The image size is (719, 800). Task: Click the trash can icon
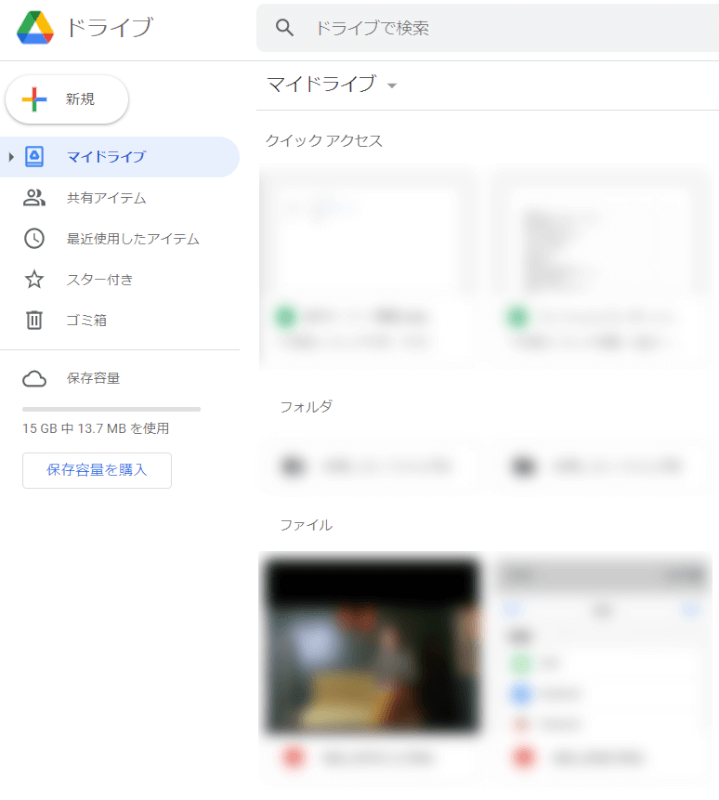coord(34,320)
